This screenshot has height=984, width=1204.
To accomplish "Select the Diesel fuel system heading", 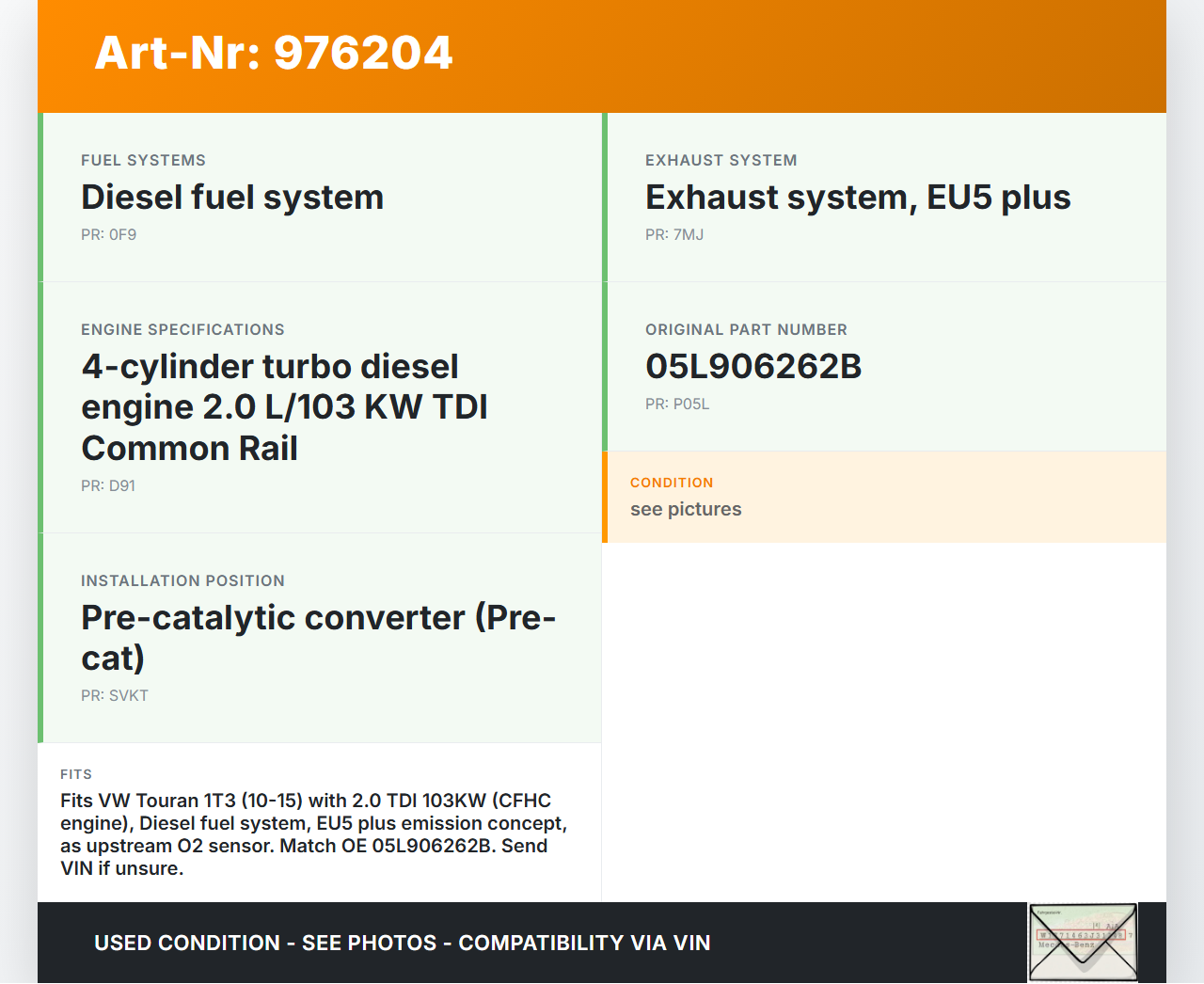I will [x=232, y=198].
